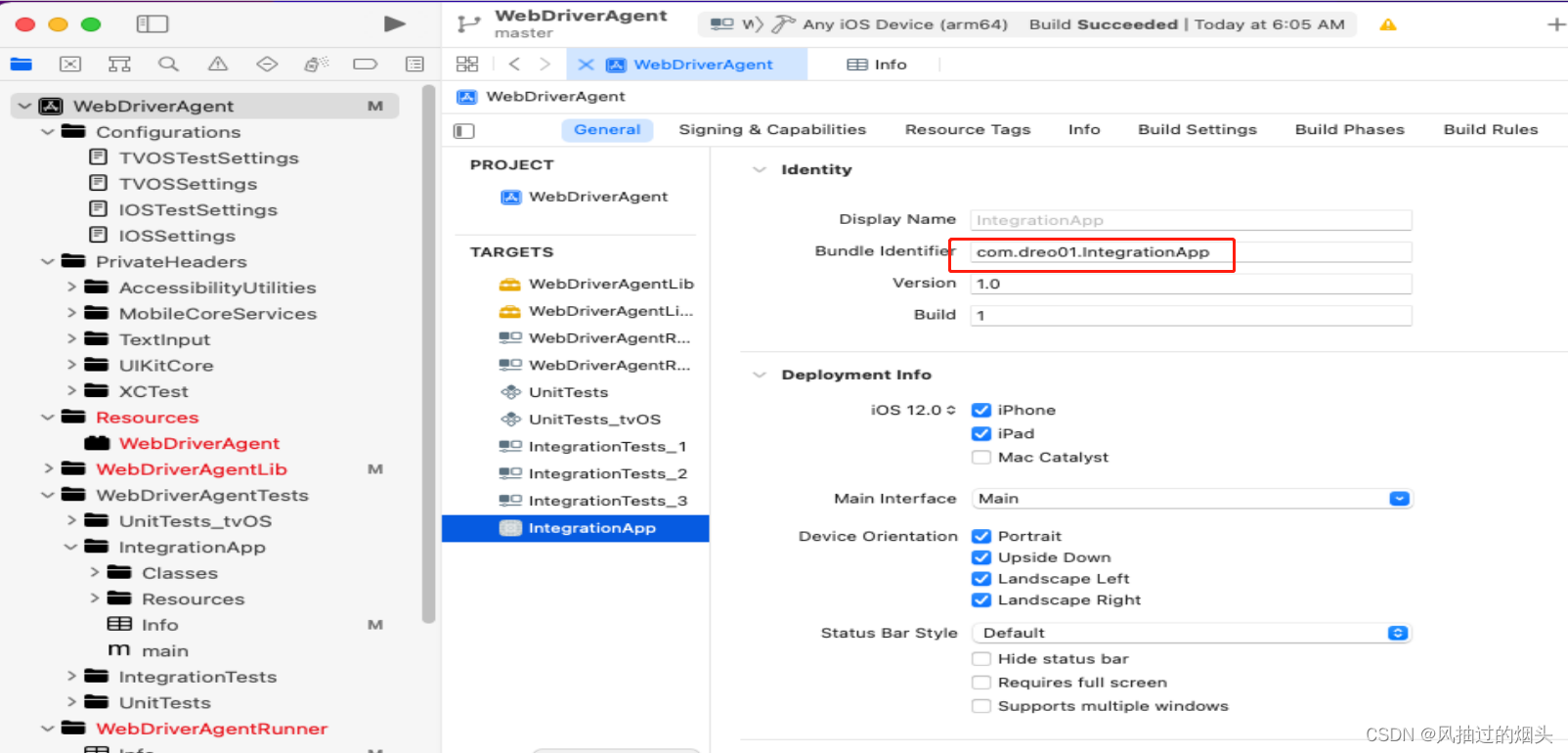Uncheck the iPad checkbox

981,433
